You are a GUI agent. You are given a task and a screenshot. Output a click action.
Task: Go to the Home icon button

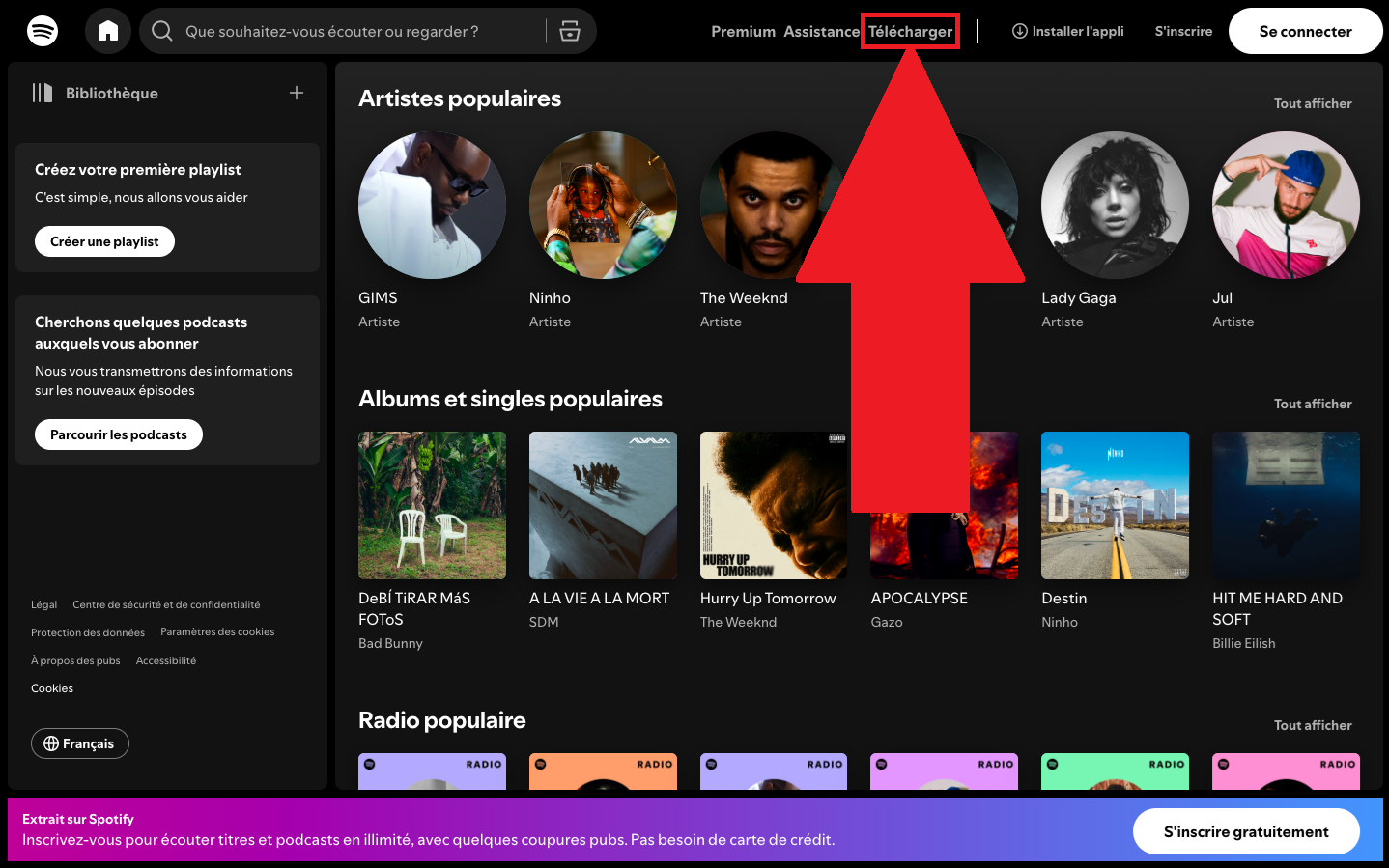[108, 31]
